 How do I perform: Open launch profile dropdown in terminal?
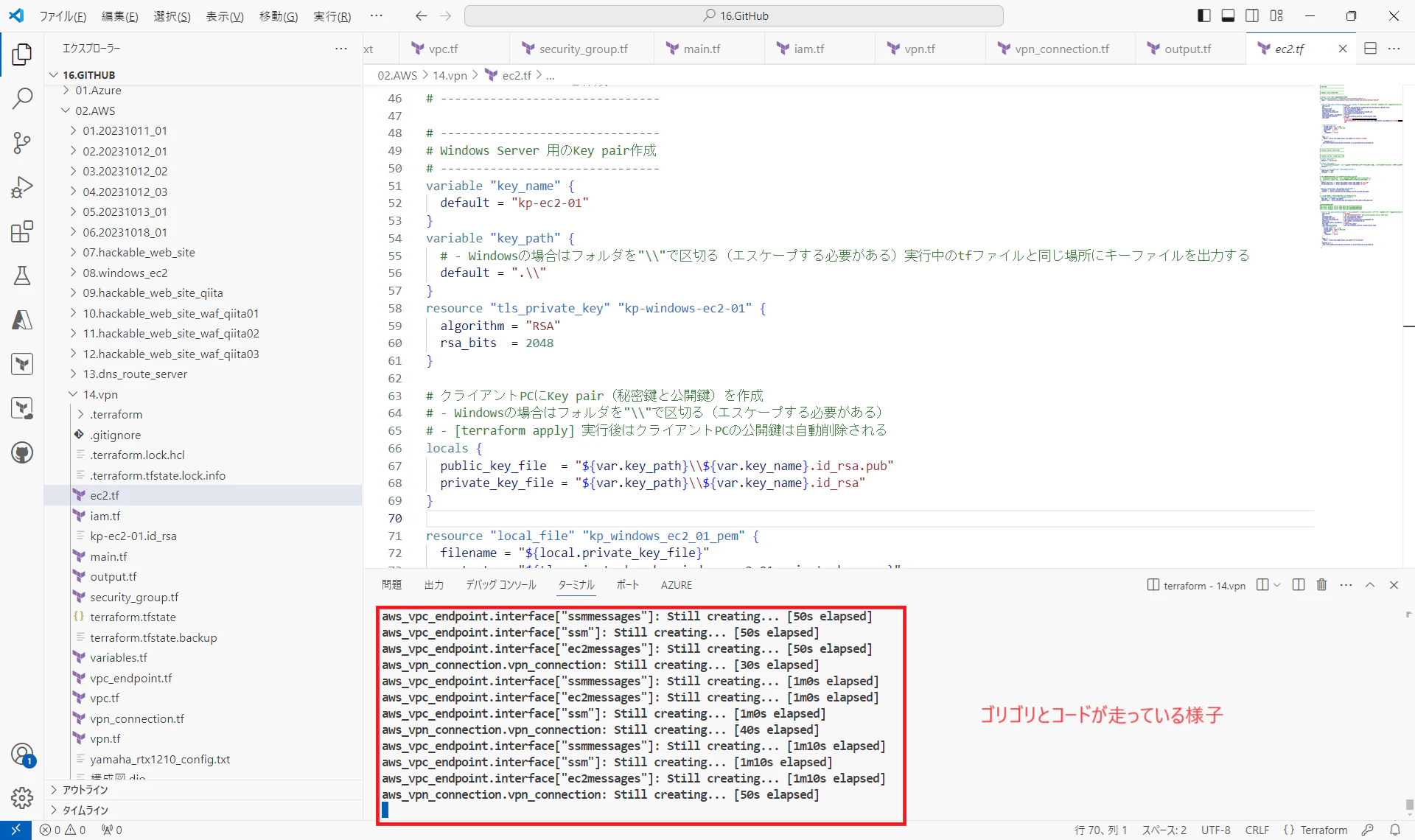[1277, 585]
